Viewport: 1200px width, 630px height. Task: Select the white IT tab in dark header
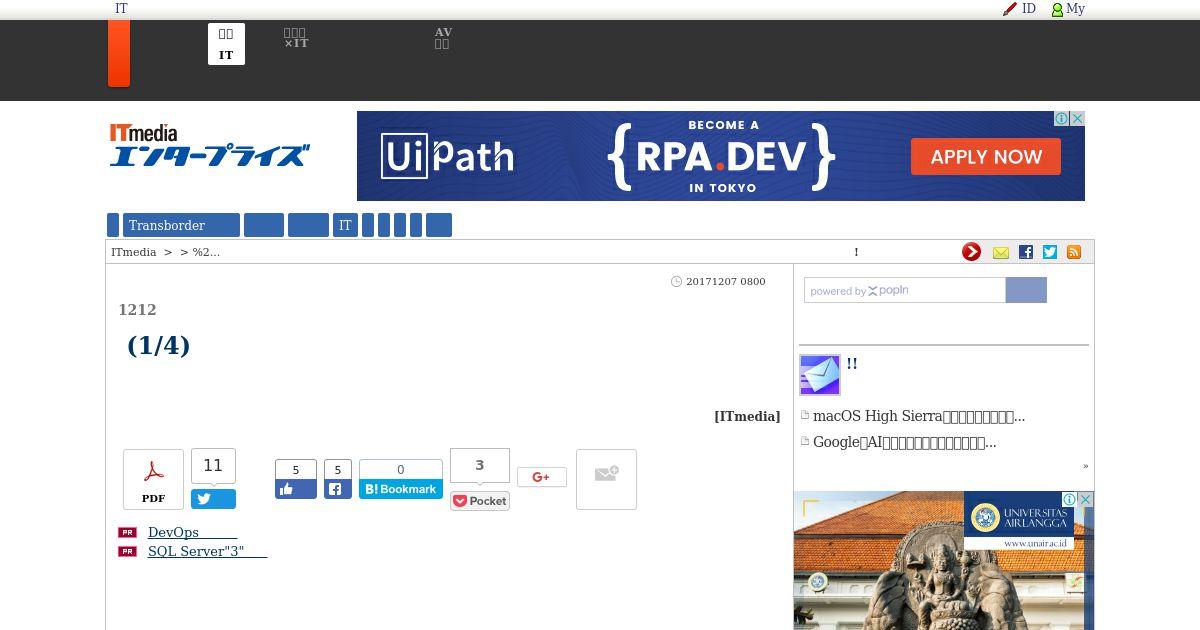pyautogui.click(x=226, y=44)
